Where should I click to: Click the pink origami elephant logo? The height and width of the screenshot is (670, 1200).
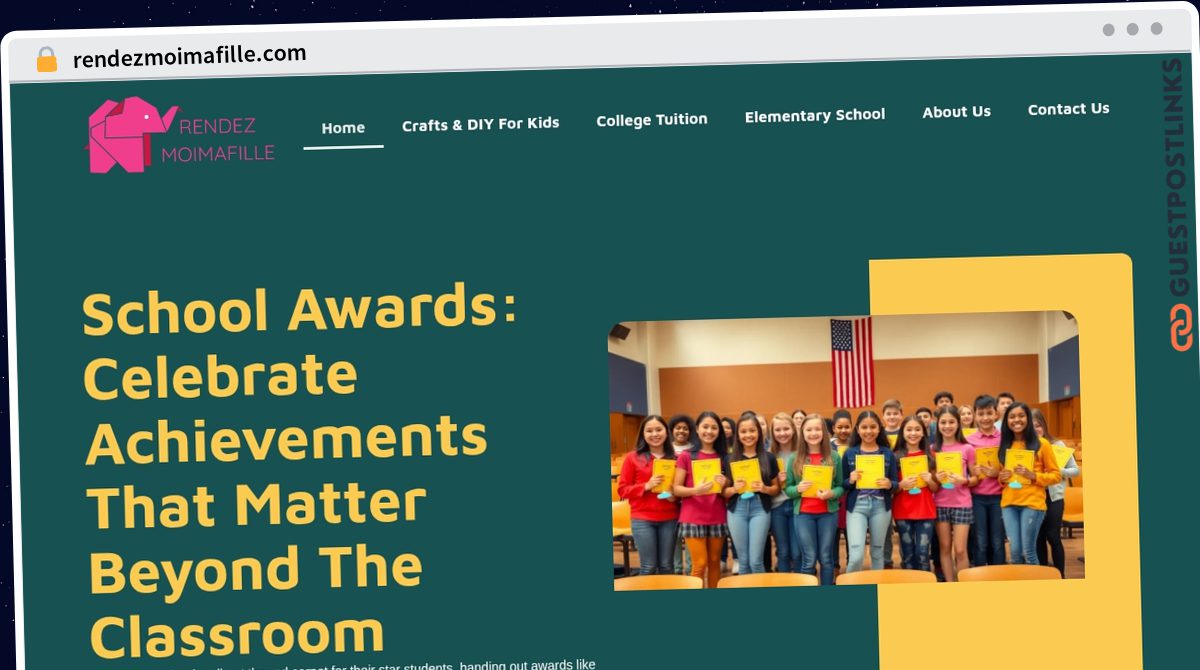coord(130,134)
